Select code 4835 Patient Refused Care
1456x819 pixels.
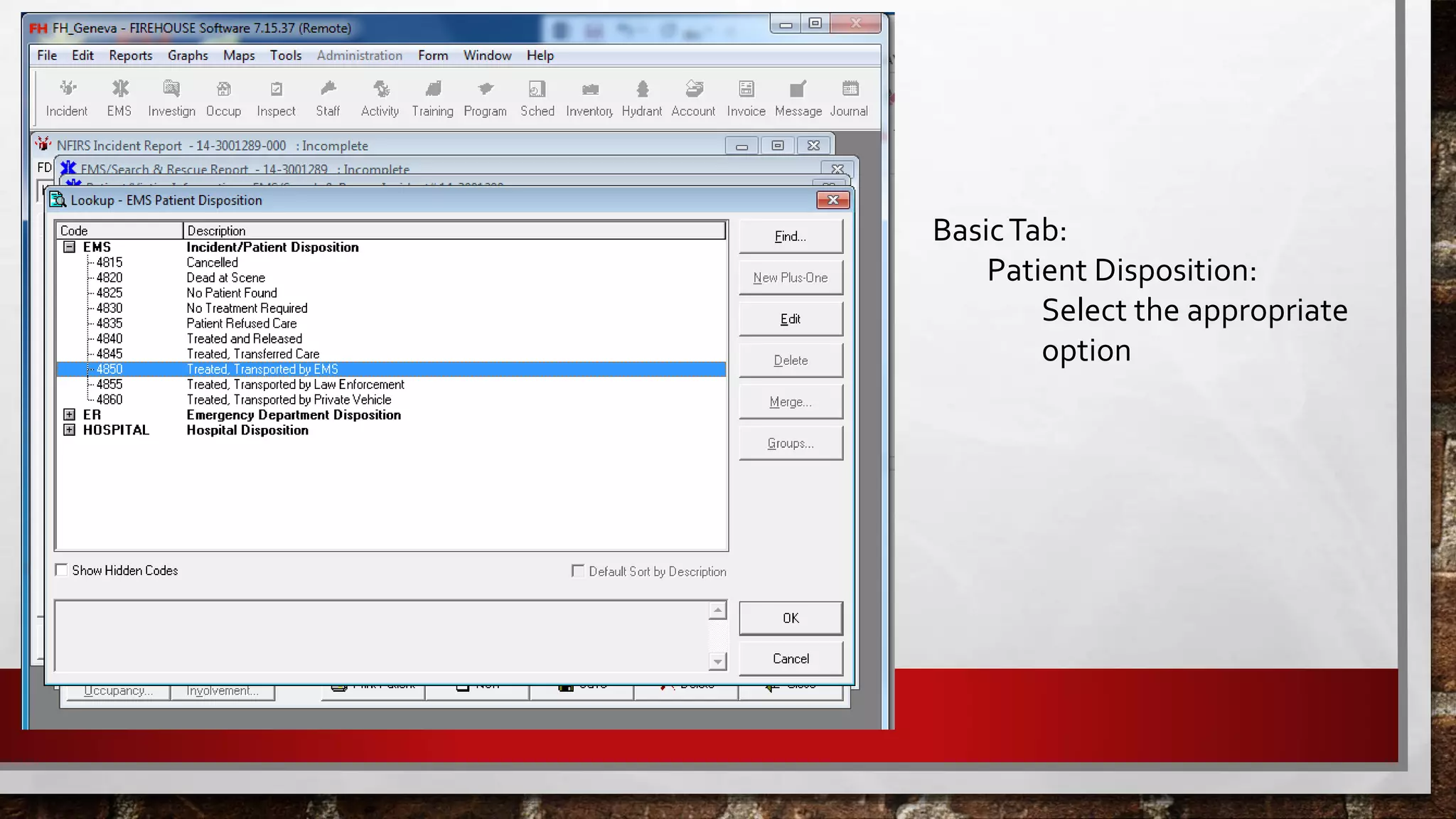(391, 323)
